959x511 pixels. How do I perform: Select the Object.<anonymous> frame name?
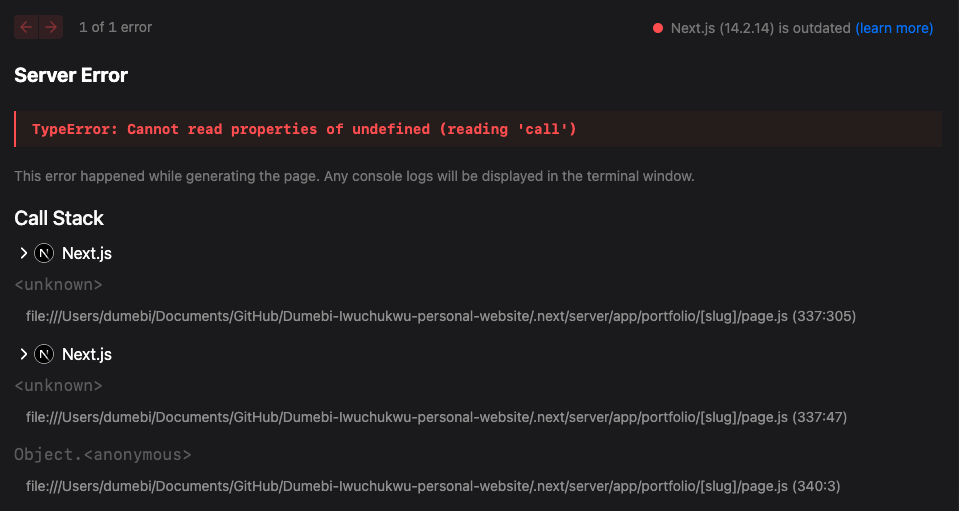click(x=102, y=455)
